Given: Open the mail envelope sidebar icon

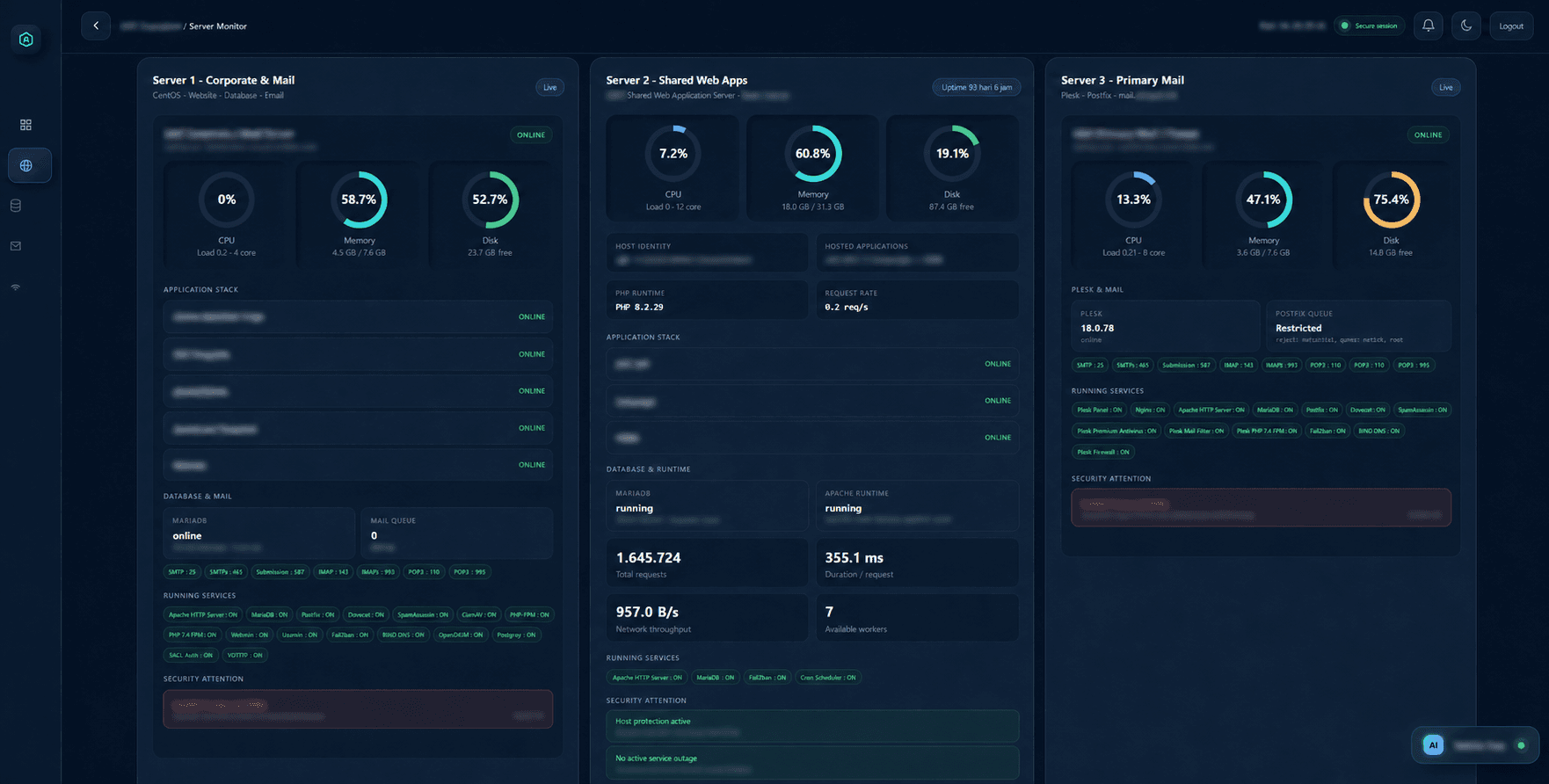Looking at the screenshot, I should [16, 246].
